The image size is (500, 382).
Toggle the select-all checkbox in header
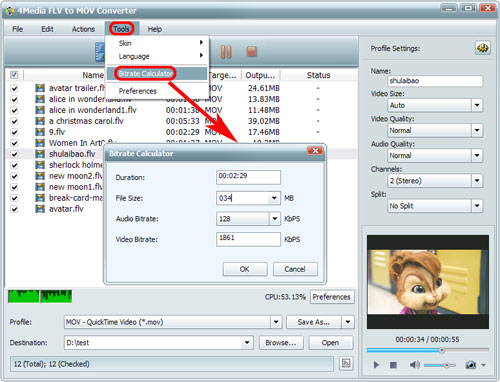[x=14, y=75]
